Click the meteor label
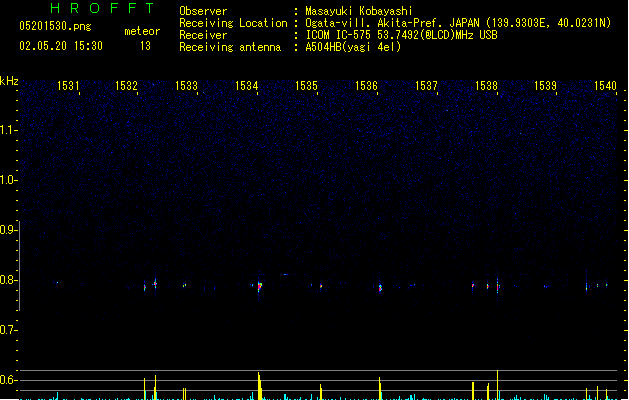 142,31
